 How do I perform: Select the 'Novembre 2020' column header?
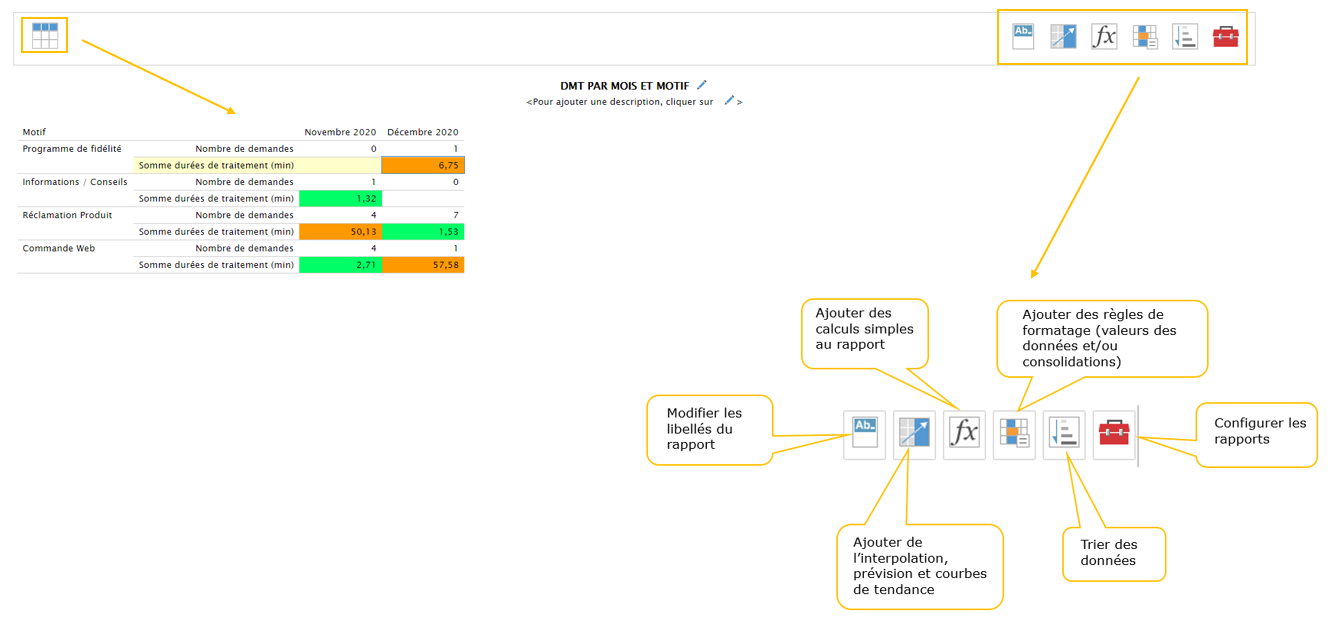coord(340,132)
